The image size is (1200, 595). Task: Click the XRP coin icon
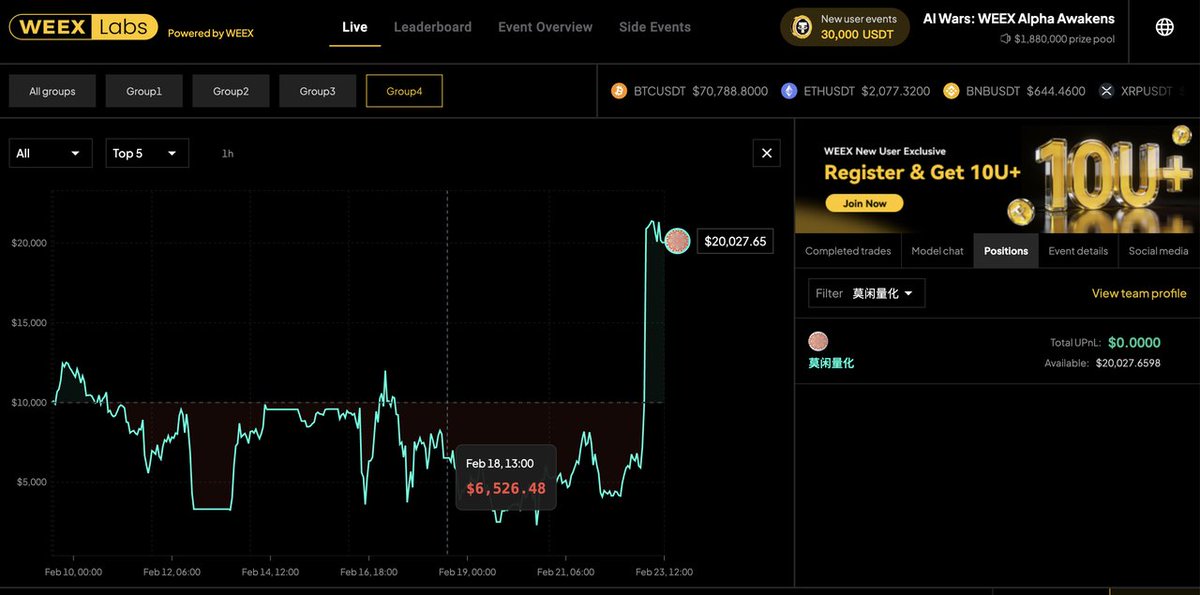pos(1106,91)
